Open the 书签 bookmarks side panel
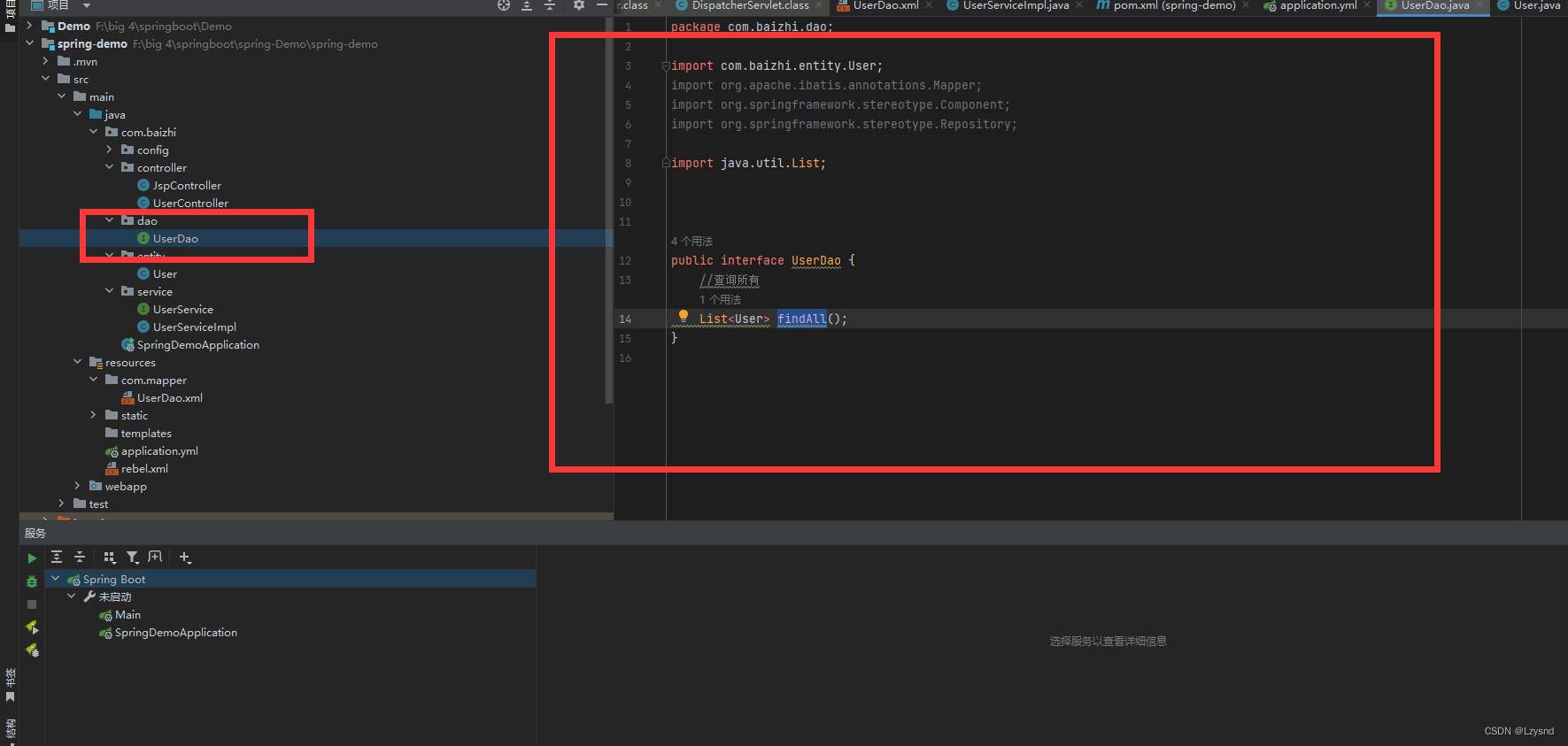This screenshot has width=1568, height=746. click(10, 686)
